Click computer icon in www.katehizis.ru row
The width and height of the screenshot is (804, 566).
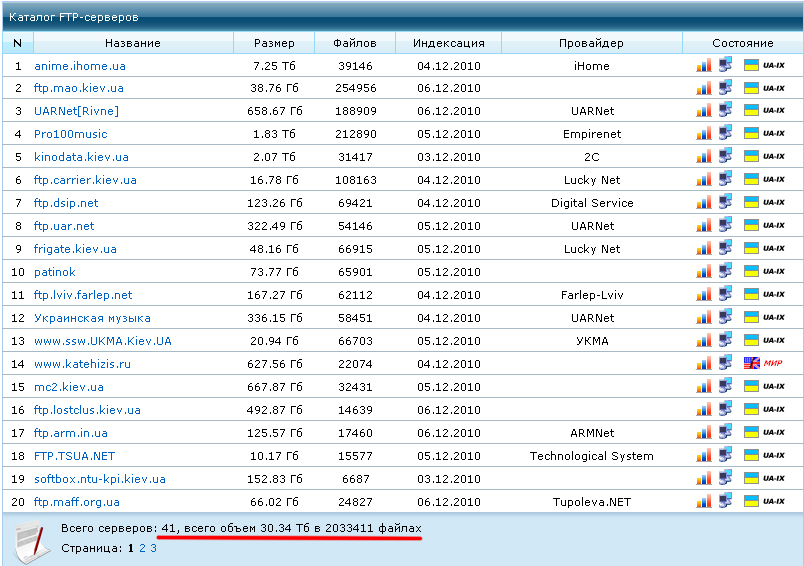point(725,362)
